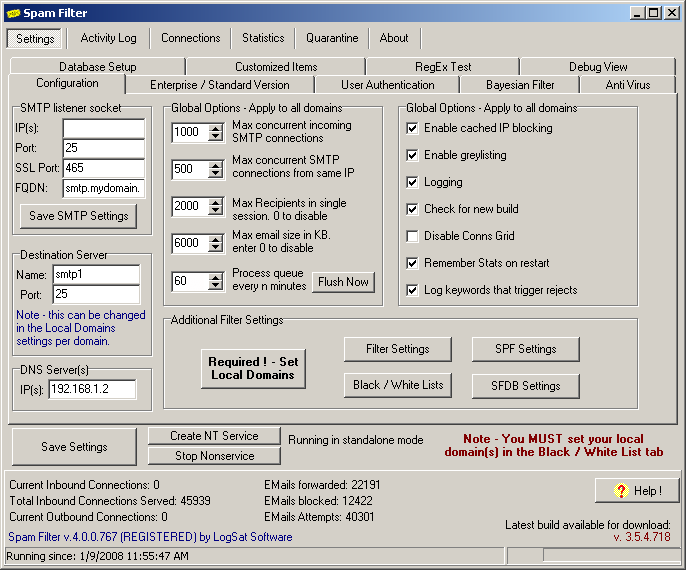Uncheck Log keywords that trigger rejects

tap(413, 290)
